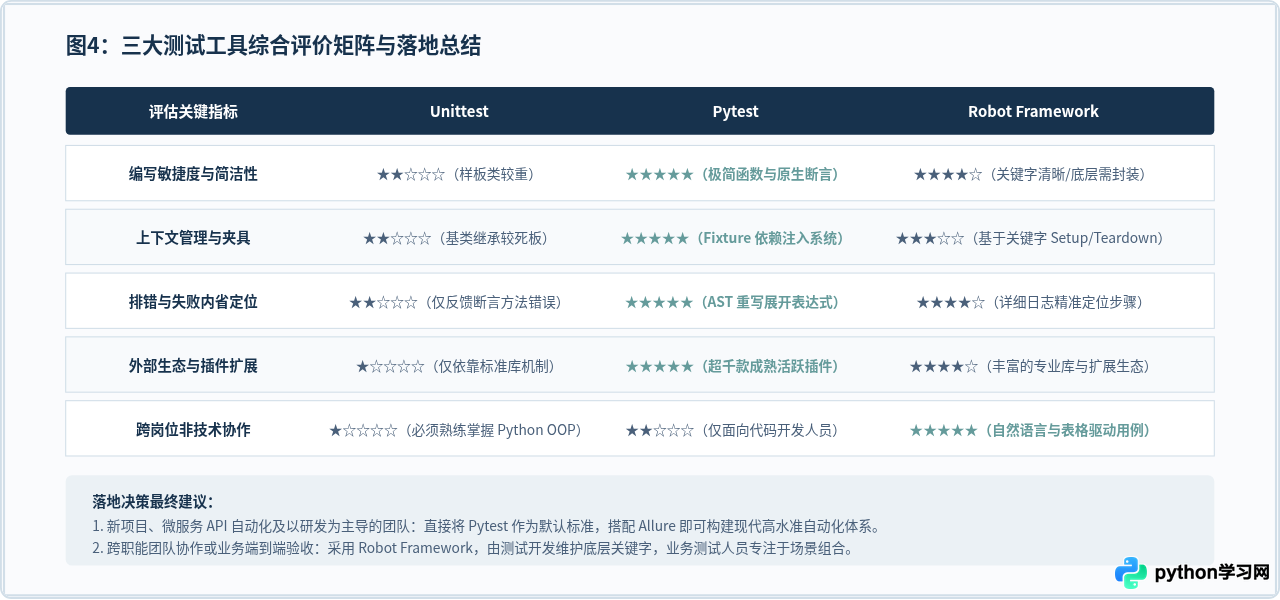Click the row label '编写敏捷度与简洁性'
1280x600 pixels.
click(193, 174)
